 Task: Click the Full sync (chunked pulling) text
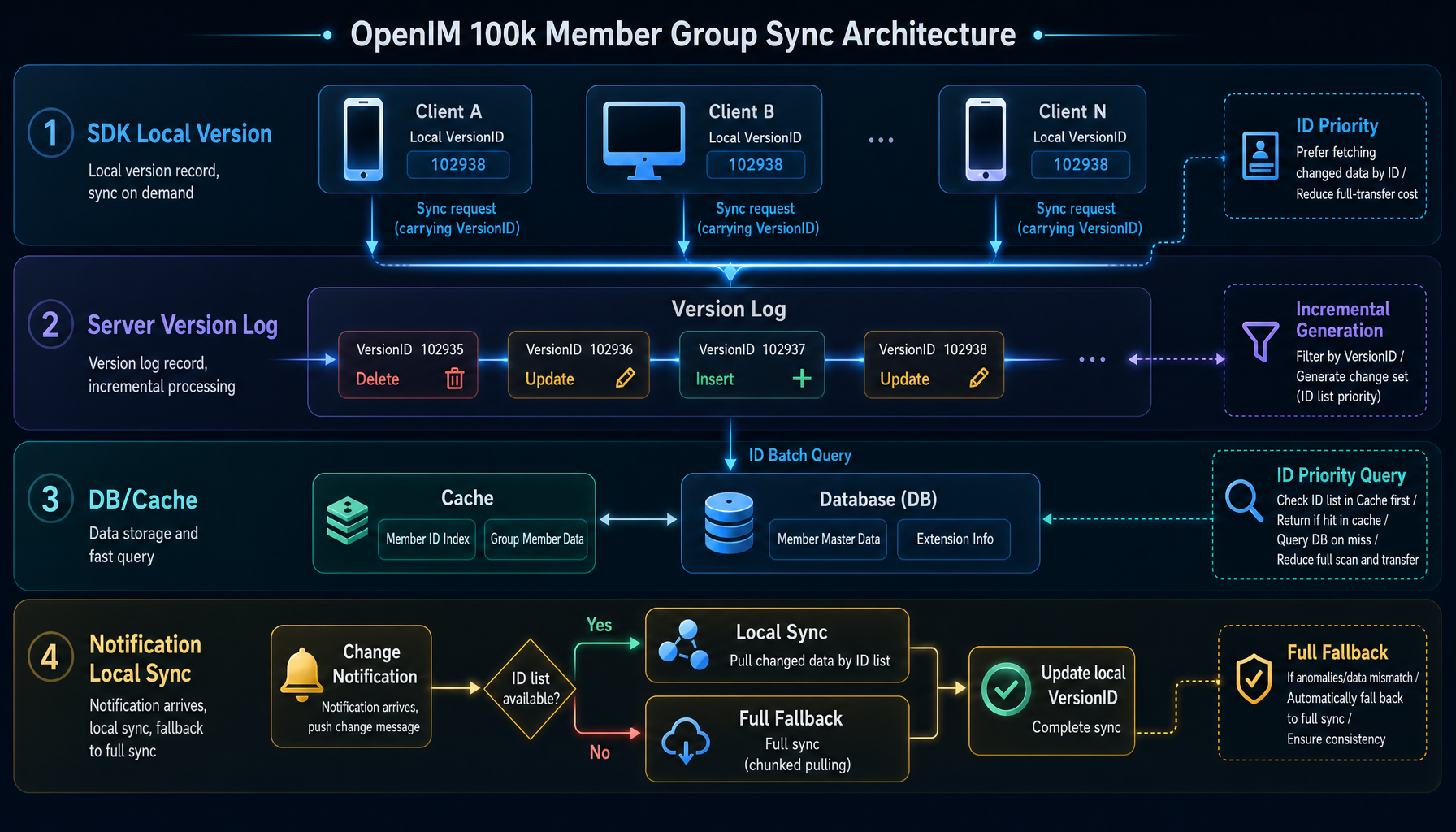click(x=797, y=754)
